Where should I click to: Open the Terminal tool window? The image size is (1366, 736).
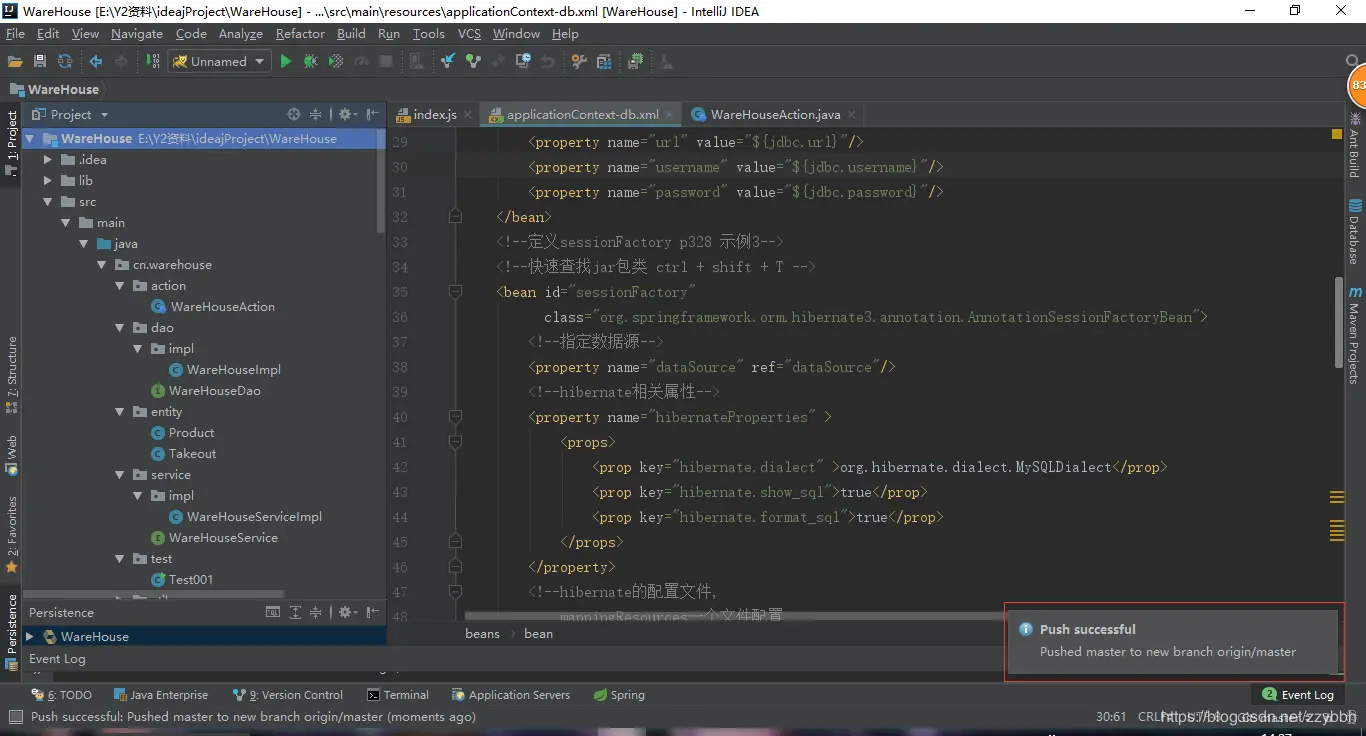[398, 695]
